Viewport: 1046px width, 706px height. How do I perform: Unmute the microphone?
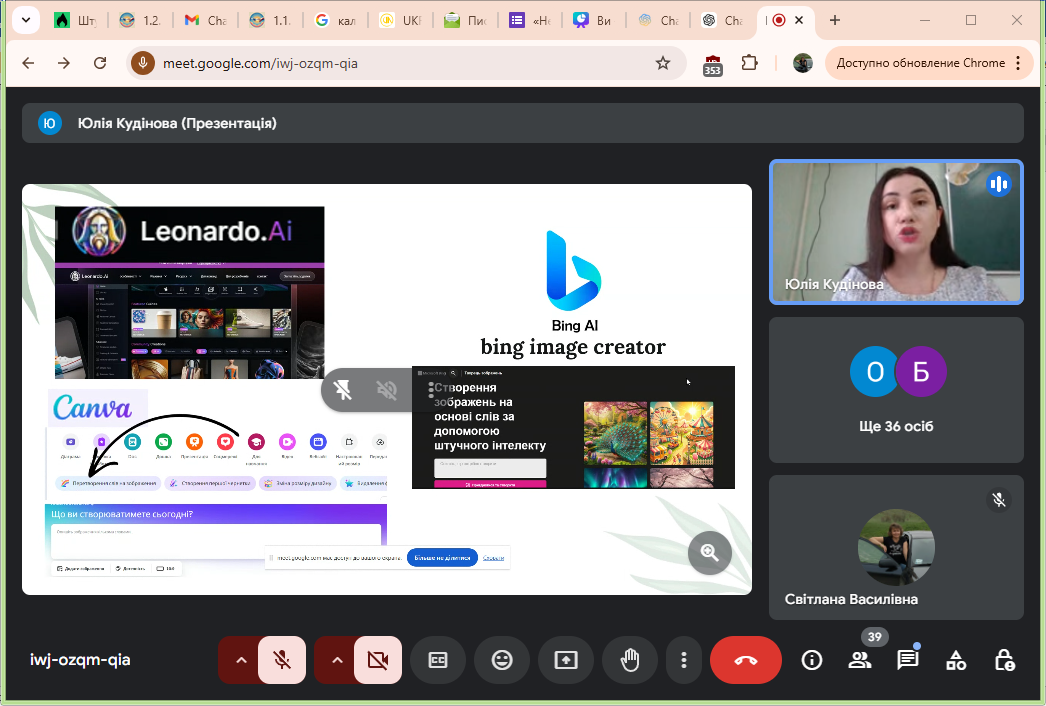(x=283, y=660)
